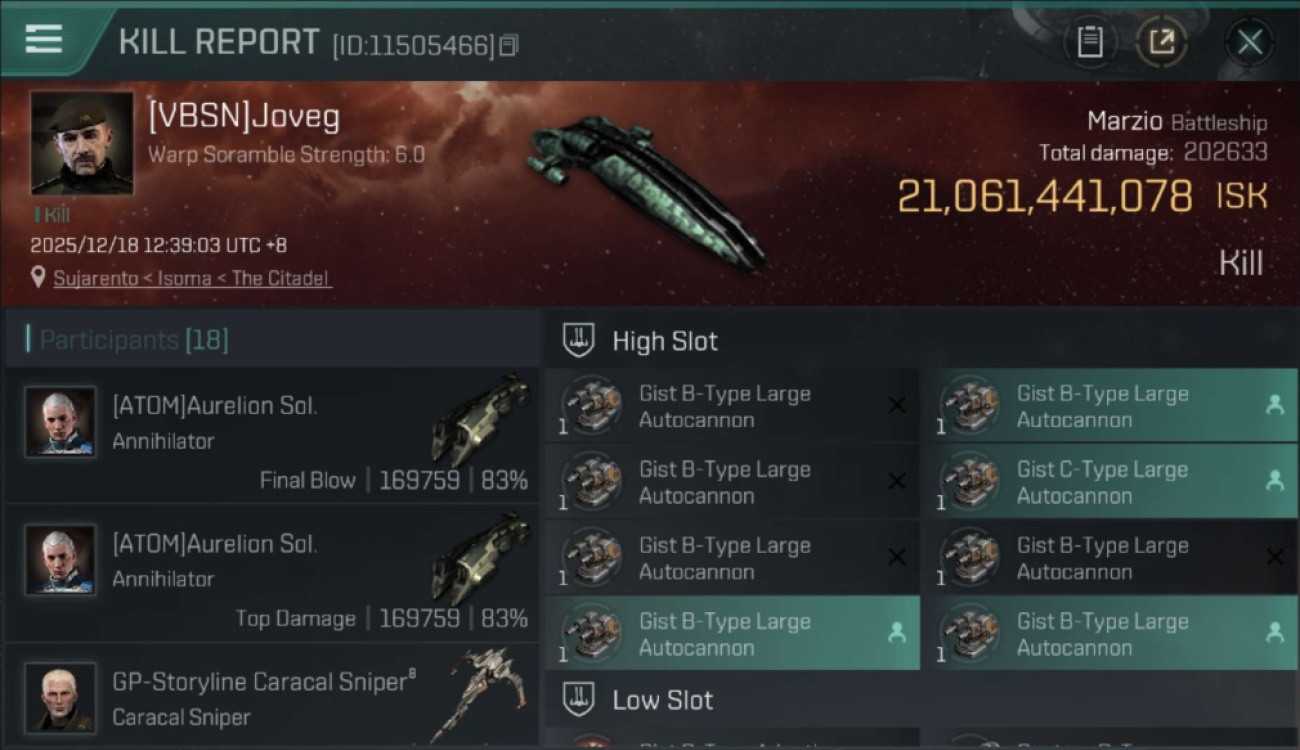Image resolution: width=1300 pixels, height=750 pixels.
Task: Copy the kill report ID icon
Action: click(x=509, y=46)
